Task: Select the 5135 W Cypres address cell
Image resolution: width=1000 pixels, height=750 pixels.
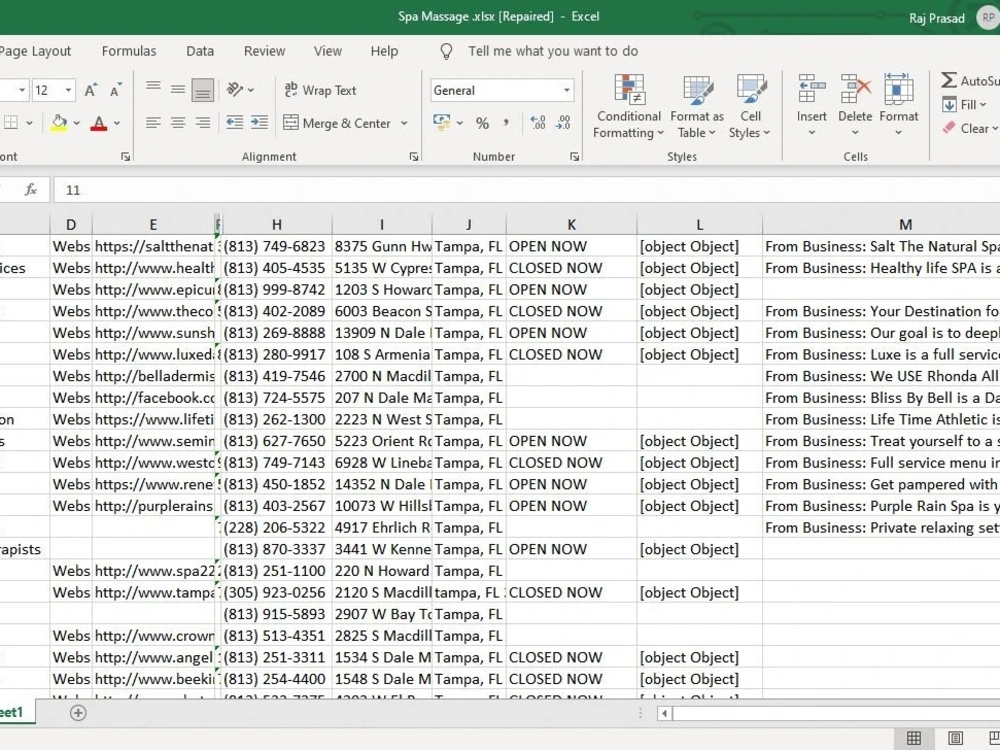Action: click(381, 268)
